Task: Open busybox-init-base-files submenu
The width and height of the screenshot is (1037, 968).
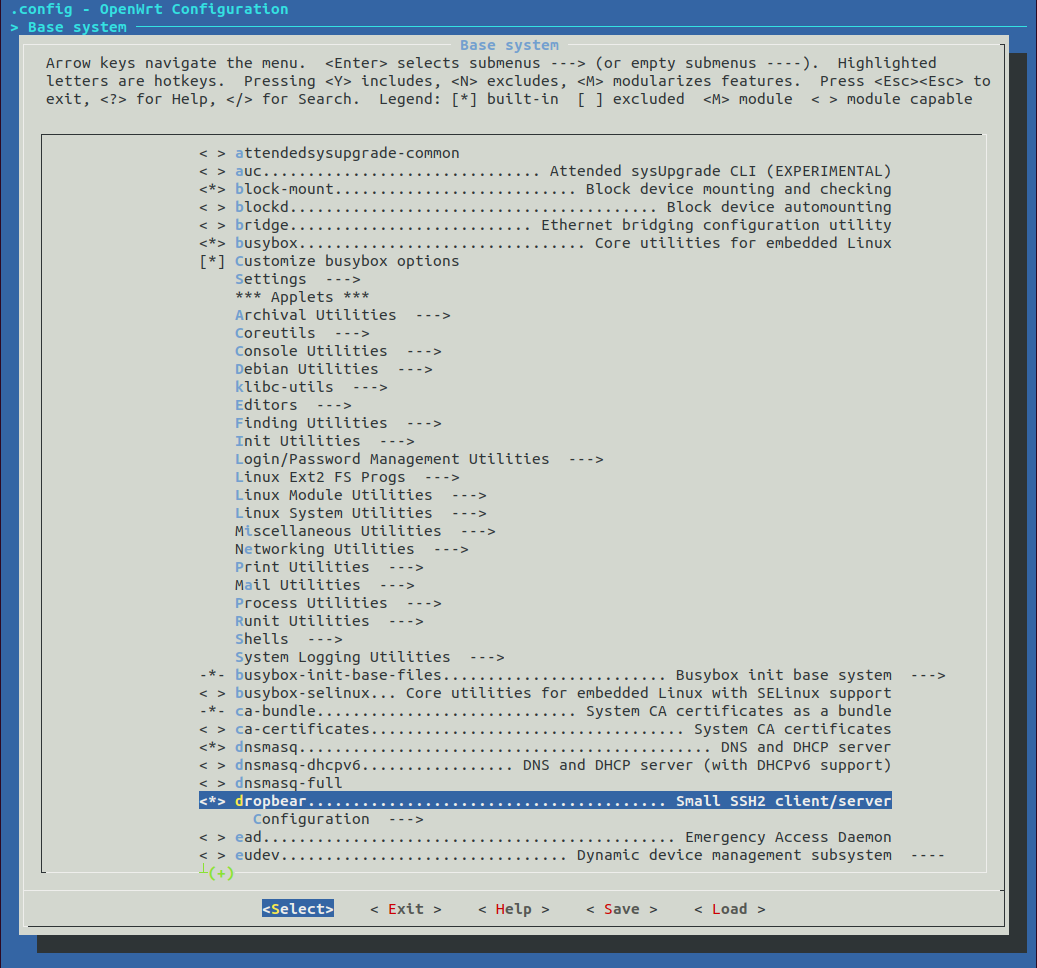Action: click(571, 675)
